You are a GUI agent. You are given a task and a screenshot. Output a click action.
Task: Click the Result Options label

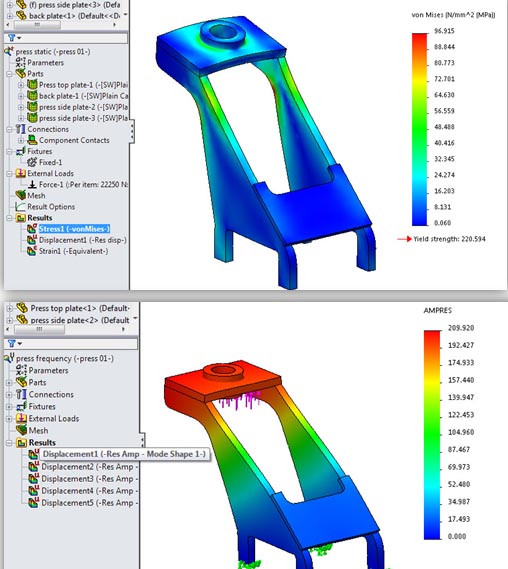51,206
